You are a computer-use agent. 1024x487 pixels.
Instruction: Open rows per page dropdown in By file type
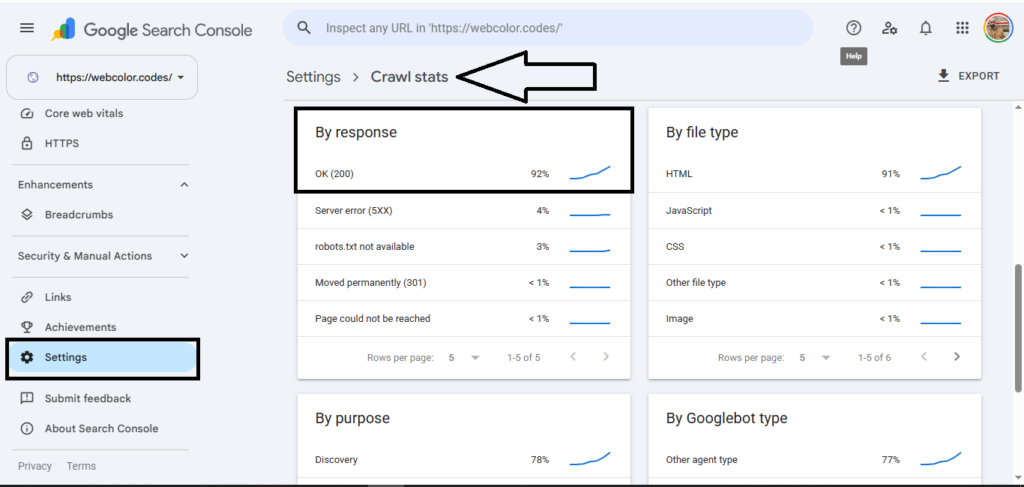point(814,358)
